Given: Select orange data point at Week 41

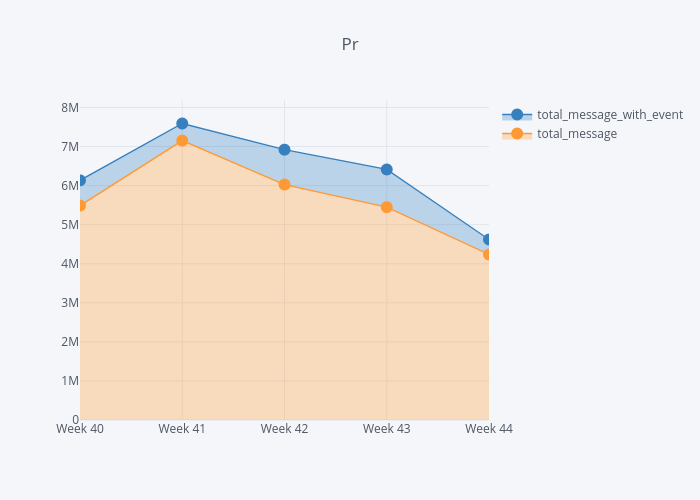Looking at the screenshot, I should pyautogui.click(x=182, y=141).
